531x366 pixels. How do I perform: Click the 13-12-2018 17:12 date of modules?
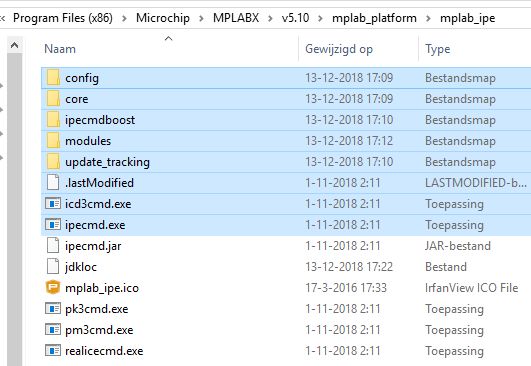[349, 141]
